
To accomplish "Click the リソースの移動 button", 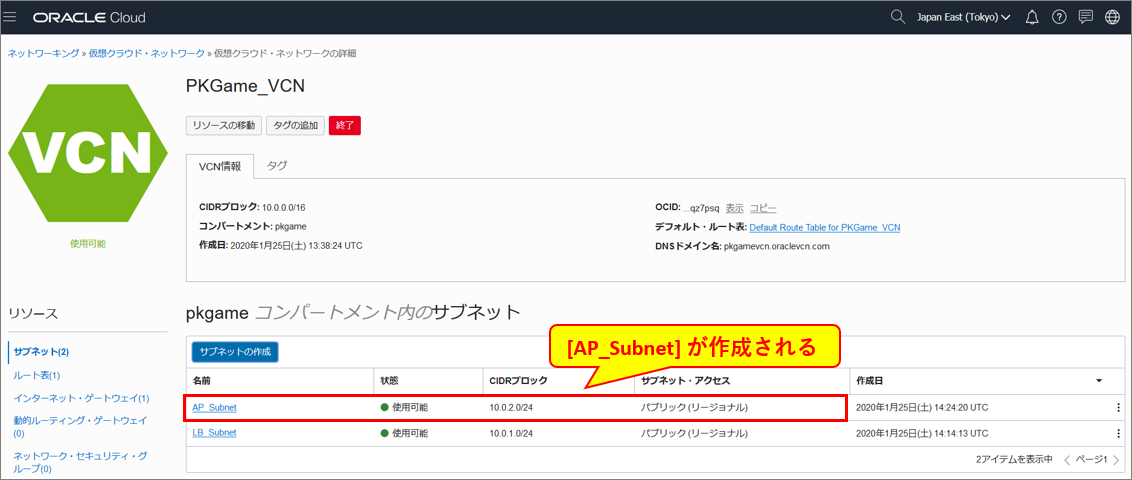I will pos(224,126).
